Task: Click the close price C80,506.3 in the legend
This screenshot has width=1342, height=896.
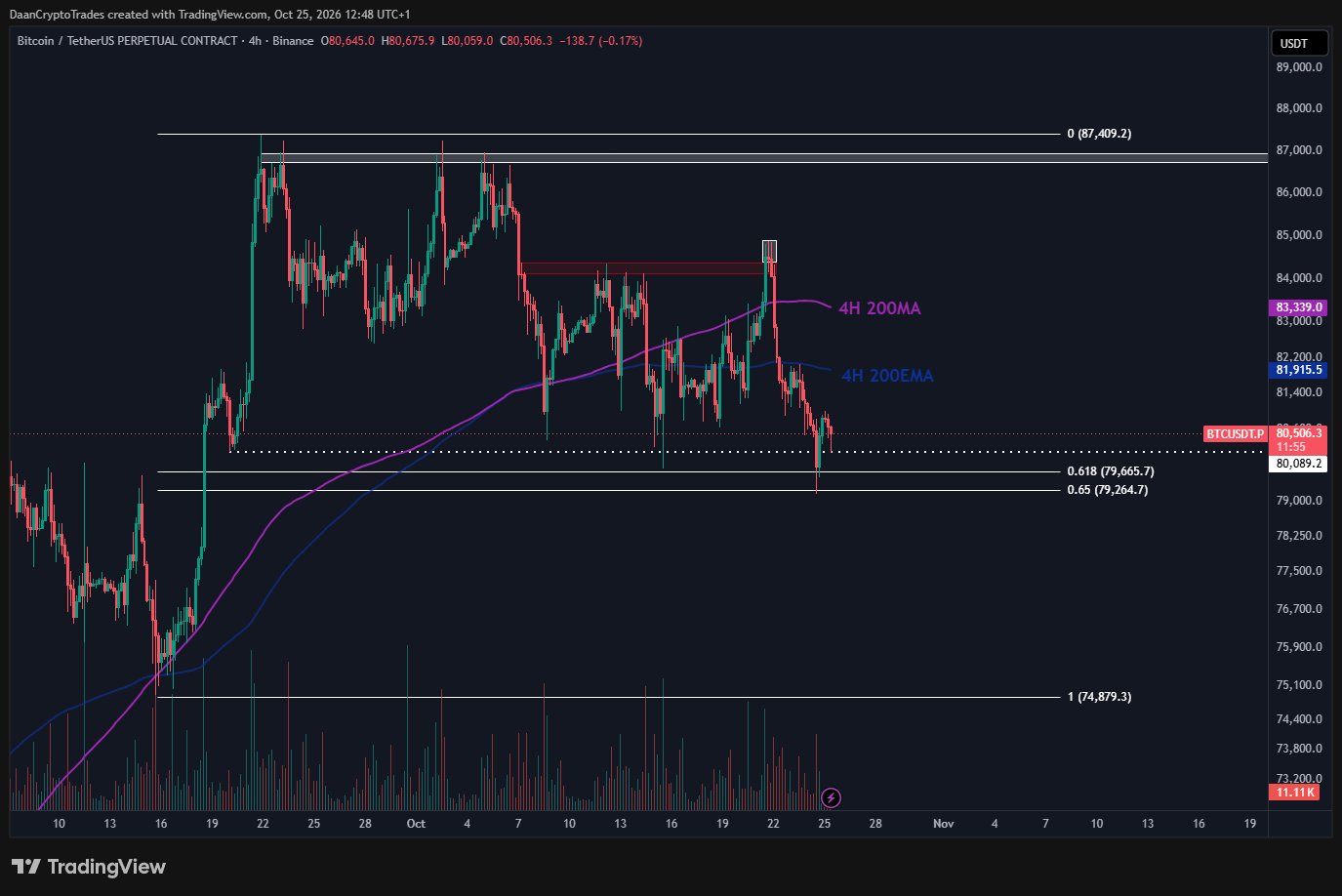Action: [x=526, y=41]
